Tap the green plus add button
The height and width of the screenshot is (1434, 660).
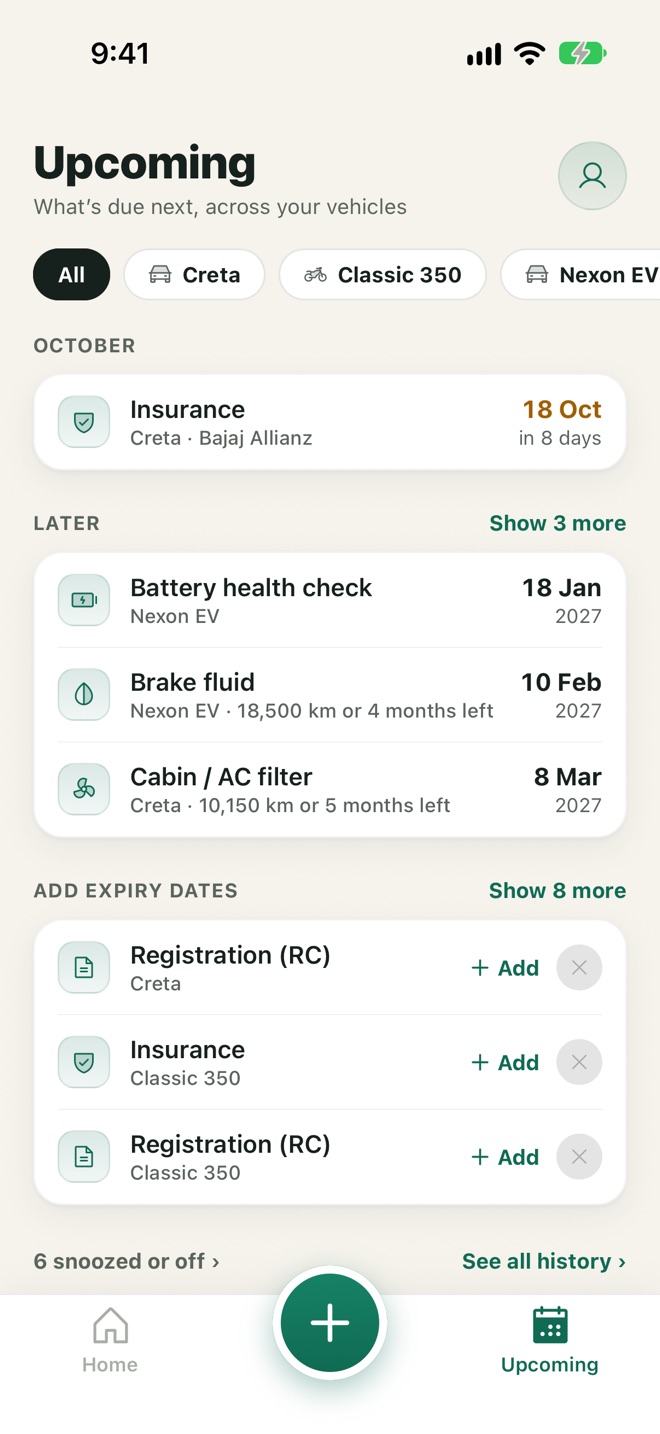(330, 1323)
